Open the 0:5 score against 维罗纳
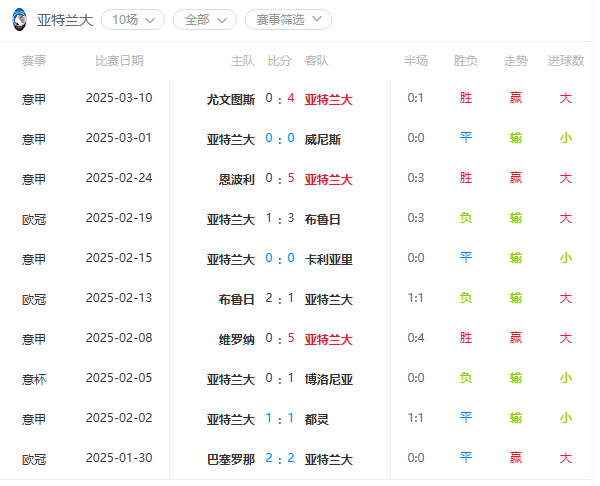Screen dimensions: 600x486 click(280, 338)
